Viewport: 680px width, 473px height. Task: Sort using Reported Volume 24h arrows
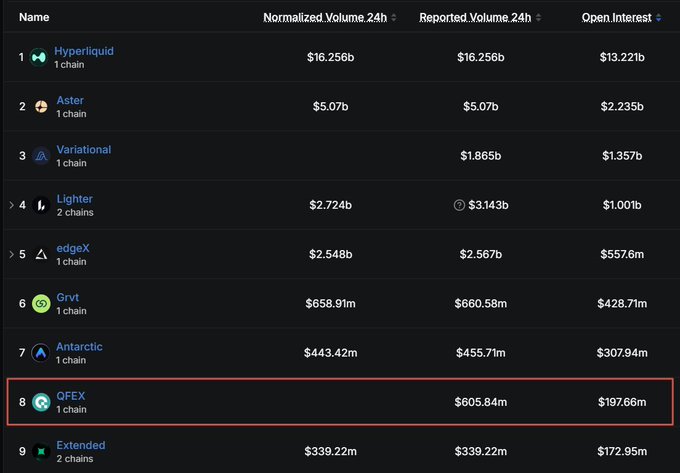click(538, 17)
